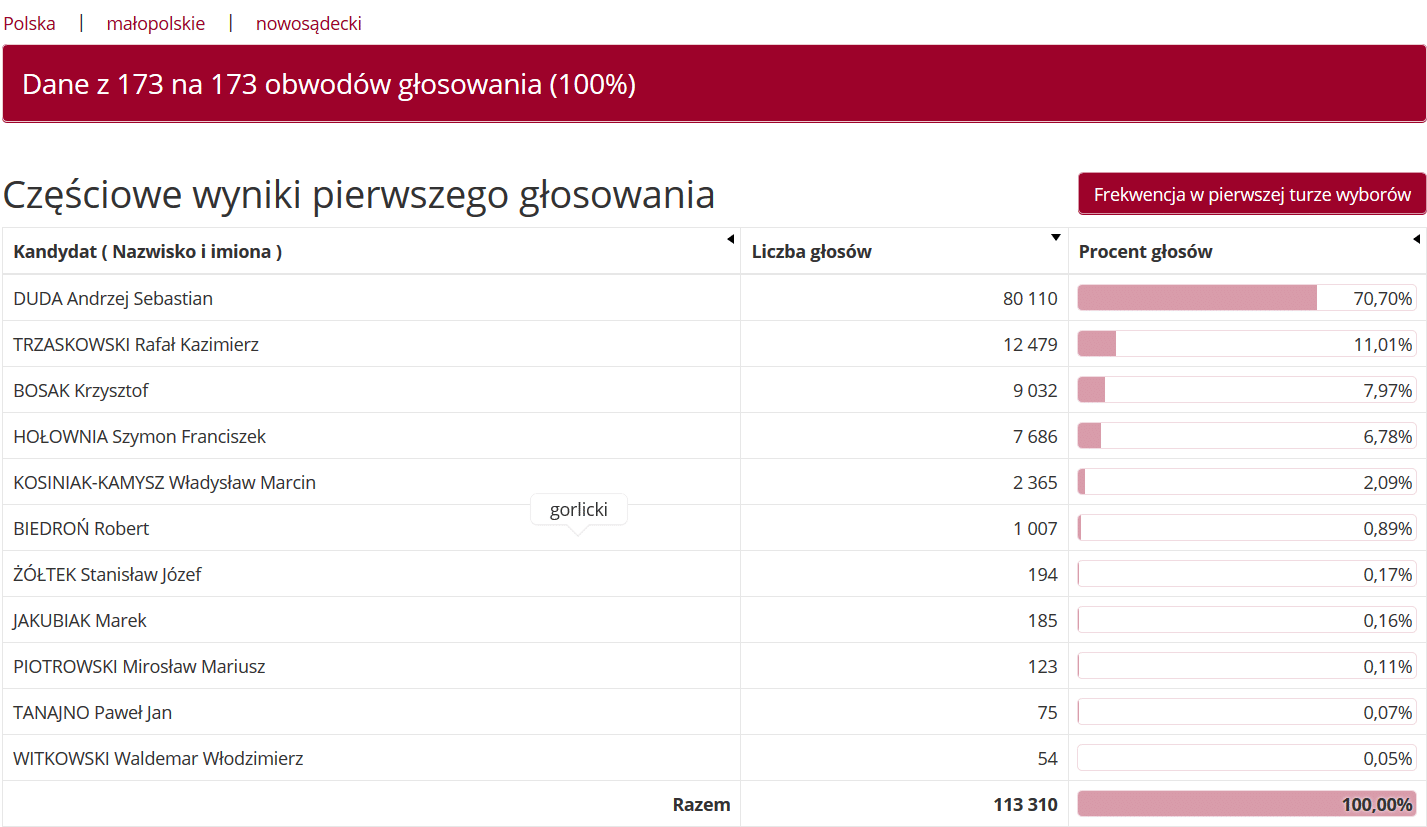Screen dimensions: 1427x827
Task: Go to the Polska breadcrumb link
Action: click(x=29, y=24)
